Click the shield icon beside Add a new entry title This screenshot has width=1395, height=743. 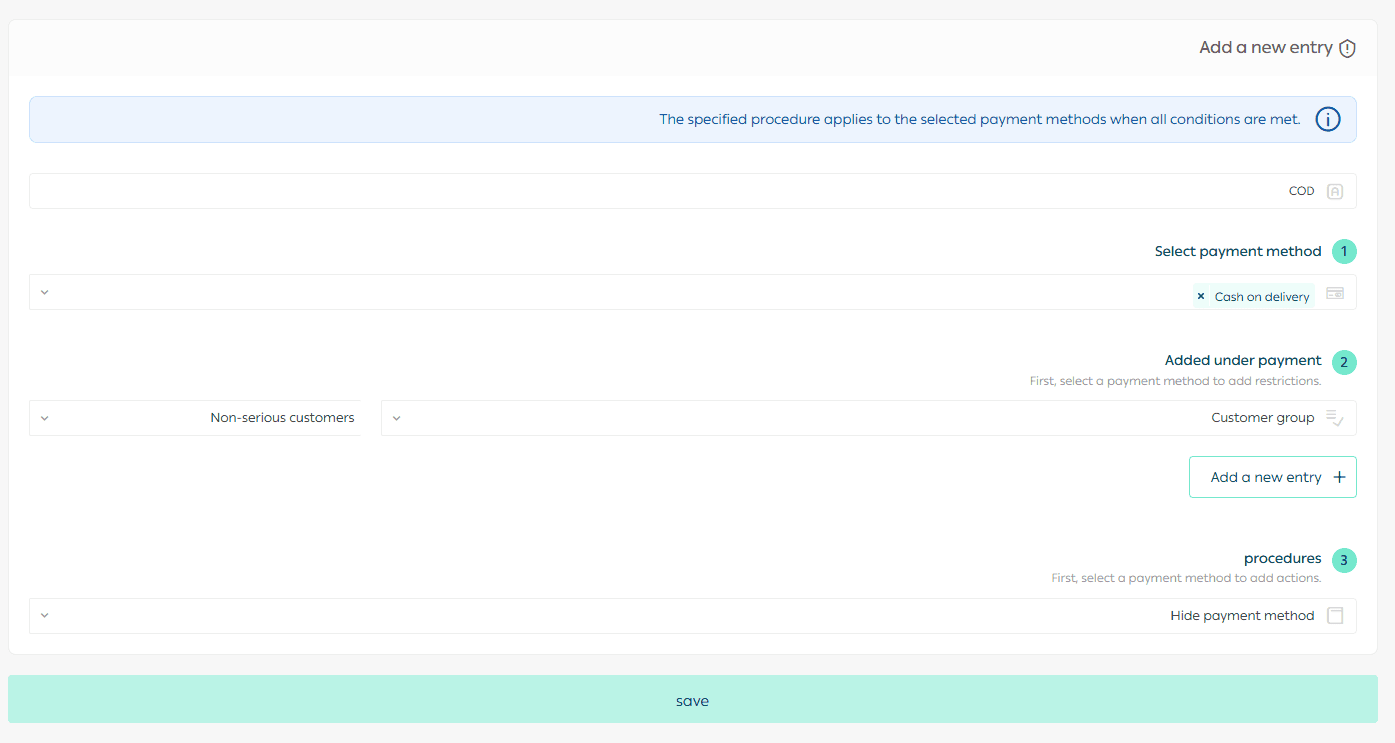coord(1347,48)
